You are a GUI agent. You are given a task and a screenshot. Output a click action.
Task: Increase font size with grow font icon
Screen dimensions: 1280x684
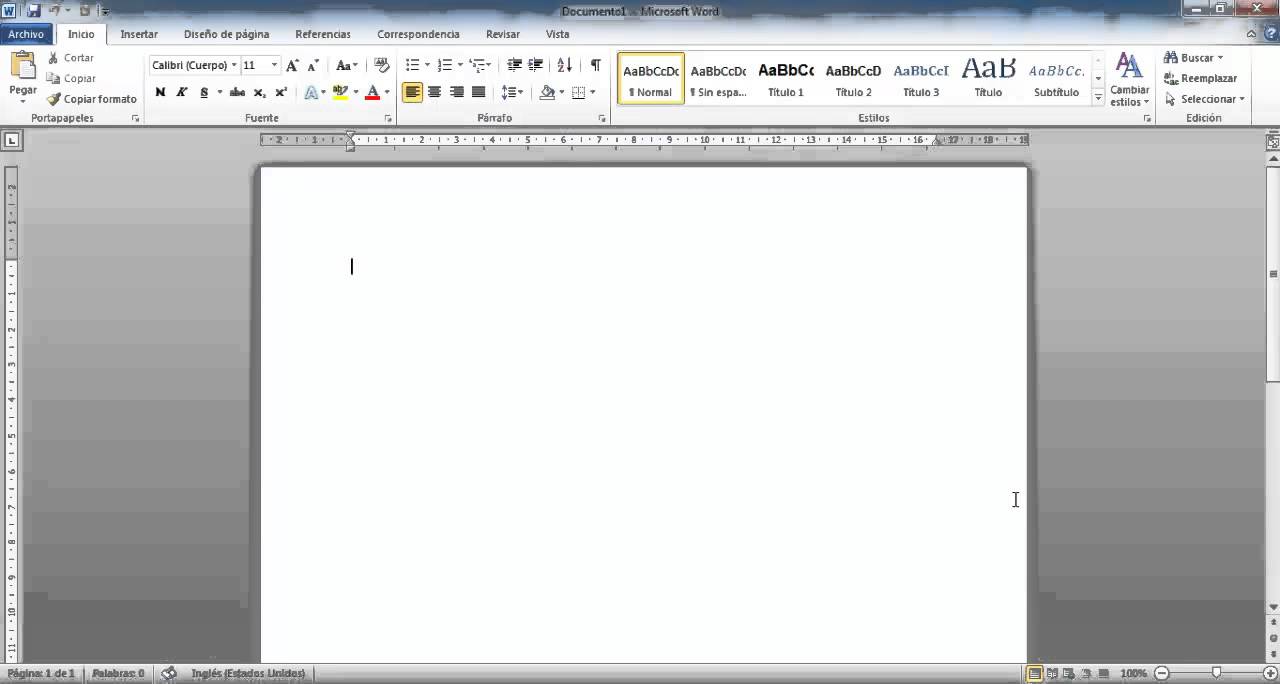(x=292, y=65)
